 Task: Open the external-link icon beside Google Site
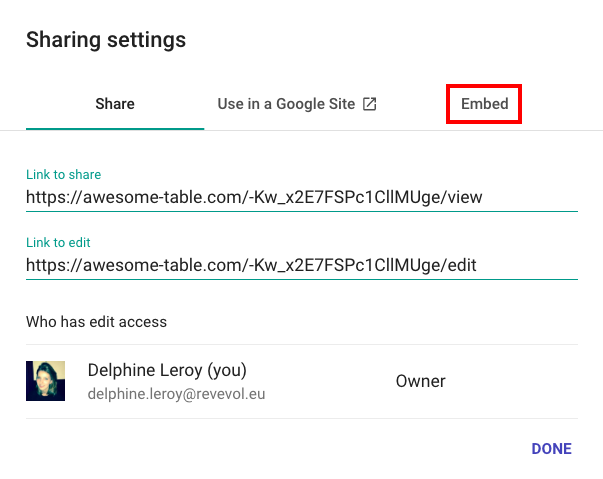(369, 104)
